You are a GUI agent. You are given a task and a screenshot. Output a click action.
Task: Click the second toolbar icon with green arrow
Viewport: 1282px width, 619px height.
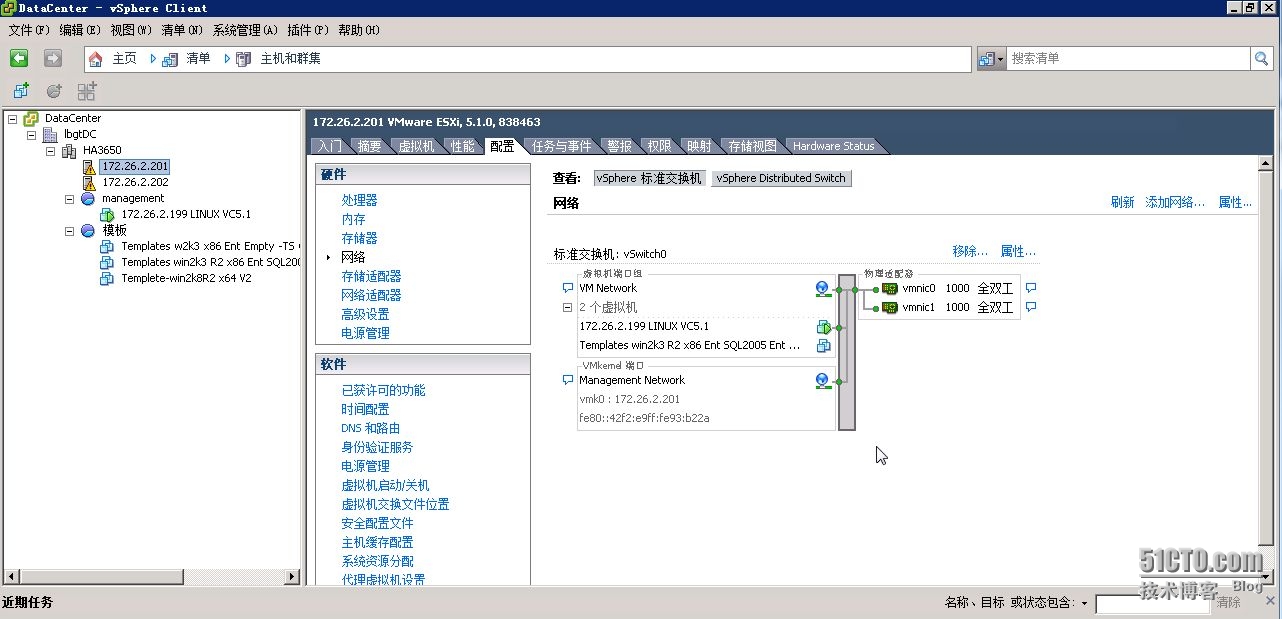54,91
